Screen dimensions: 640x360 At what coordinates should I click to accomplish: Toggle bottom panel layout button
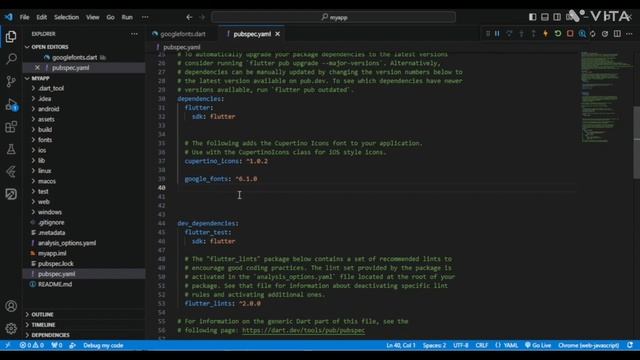pos(545,17)
